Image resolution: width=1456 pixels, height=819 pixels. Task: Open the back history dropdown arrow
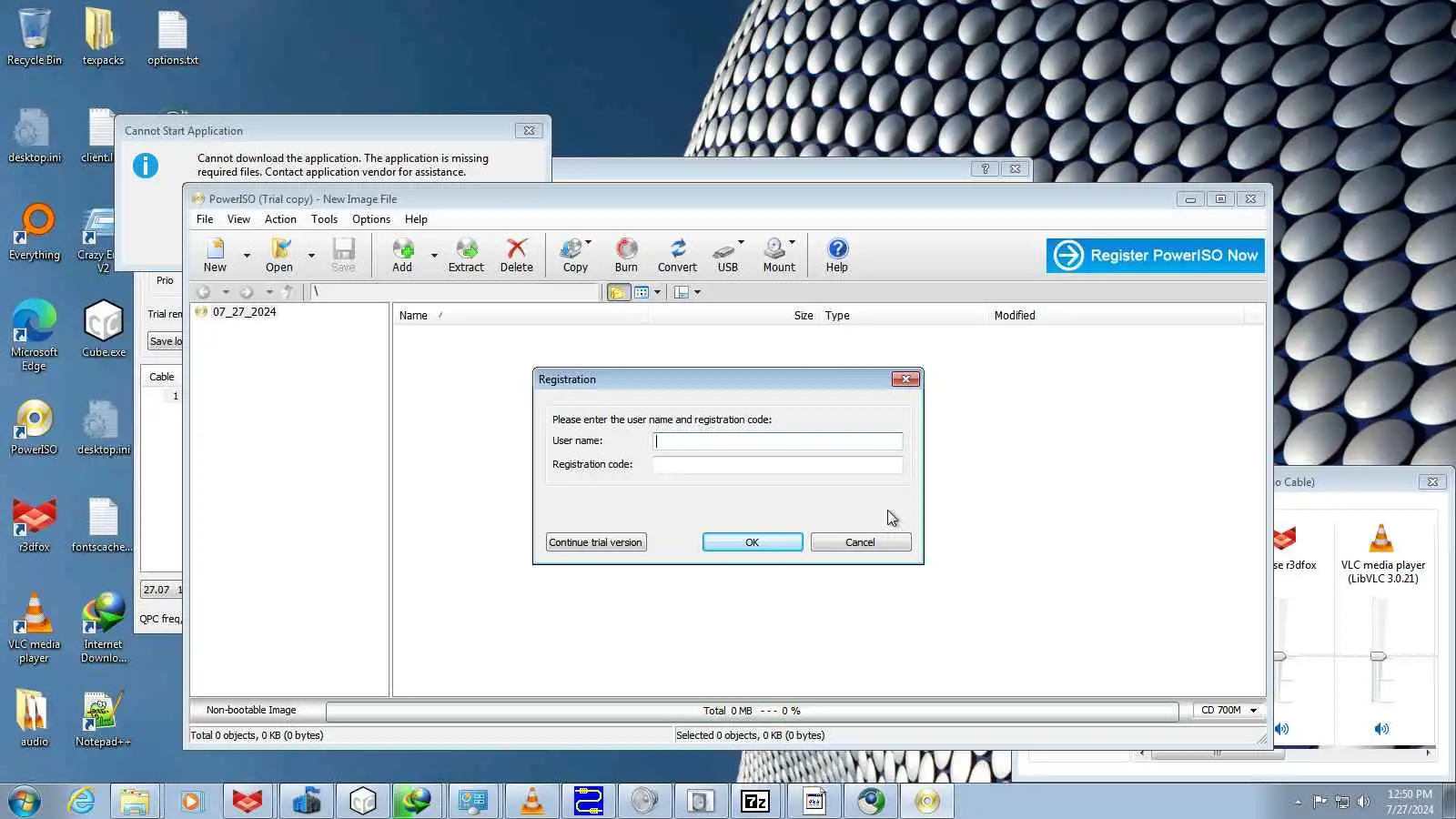(225, 292)
